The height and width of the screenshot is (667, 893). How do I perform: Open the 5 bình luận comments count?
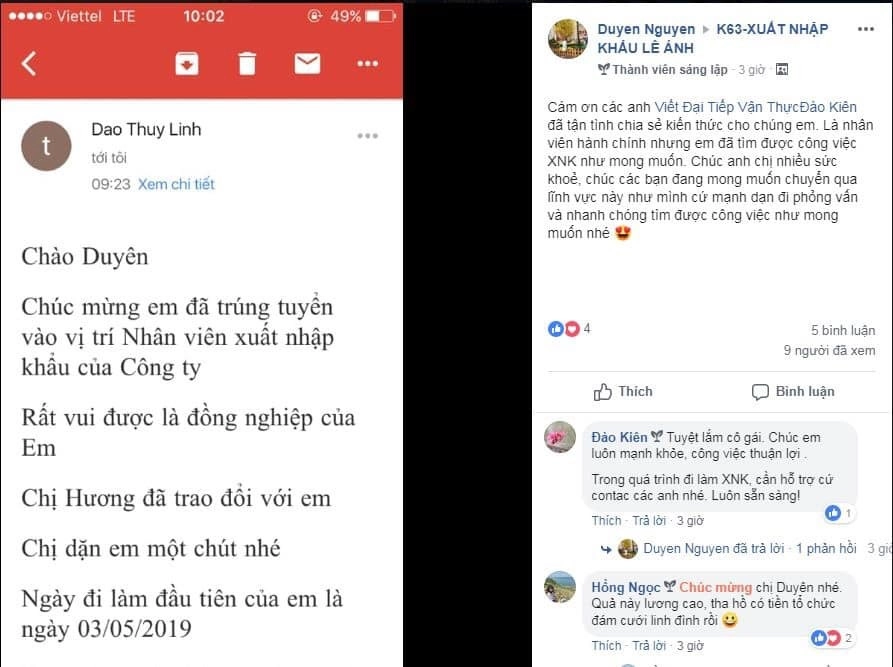(843, 330)
